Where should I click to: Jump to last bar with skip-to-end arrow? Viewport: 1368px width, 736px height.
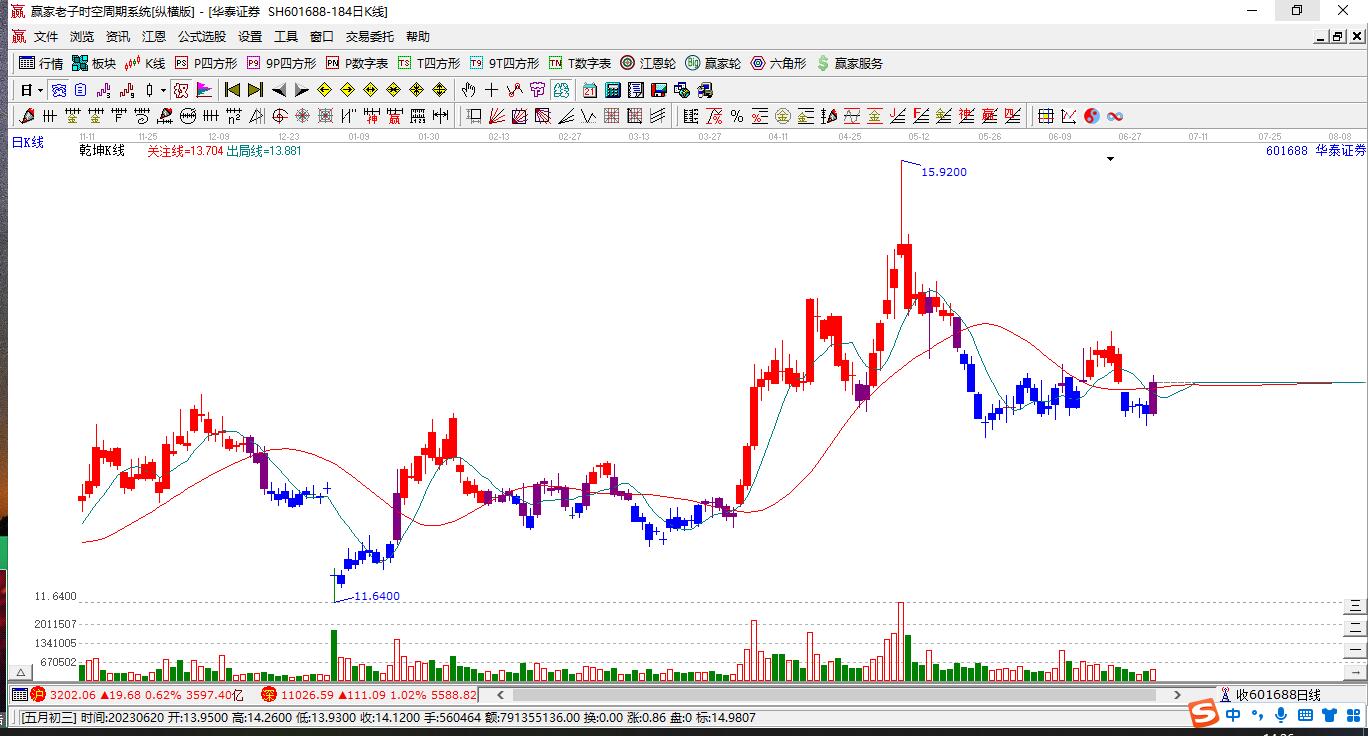(256, 90)
